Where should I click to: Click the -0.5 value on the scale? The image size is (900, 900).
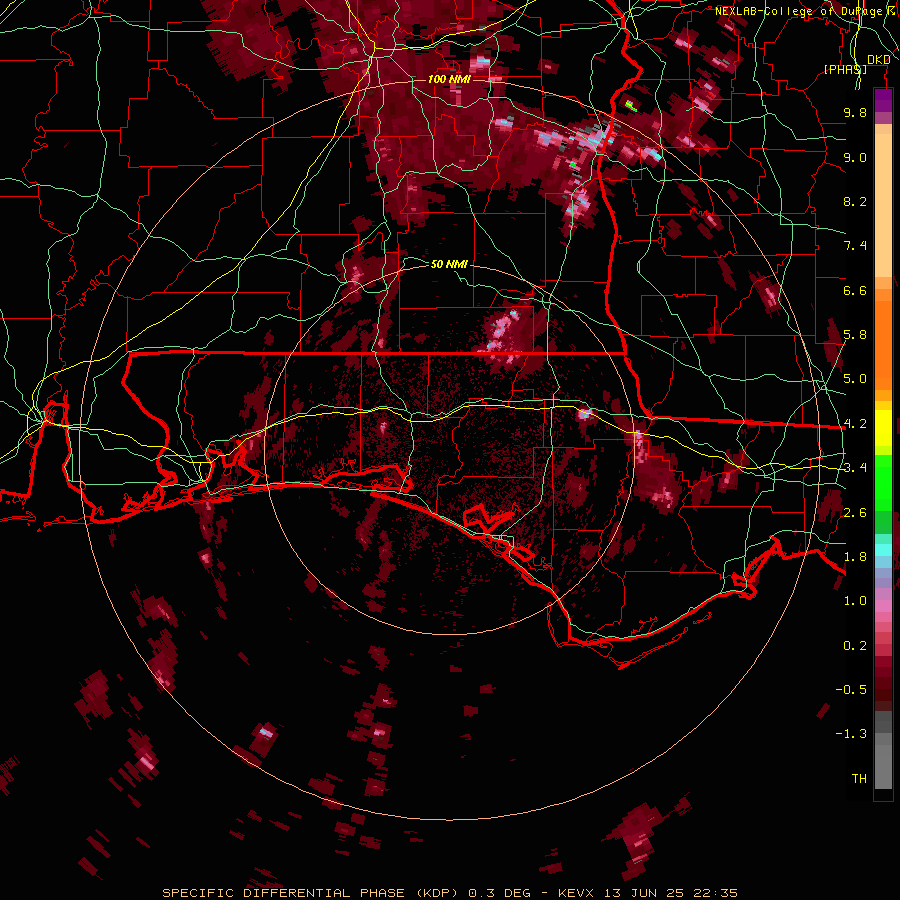(x=851, y=690)
